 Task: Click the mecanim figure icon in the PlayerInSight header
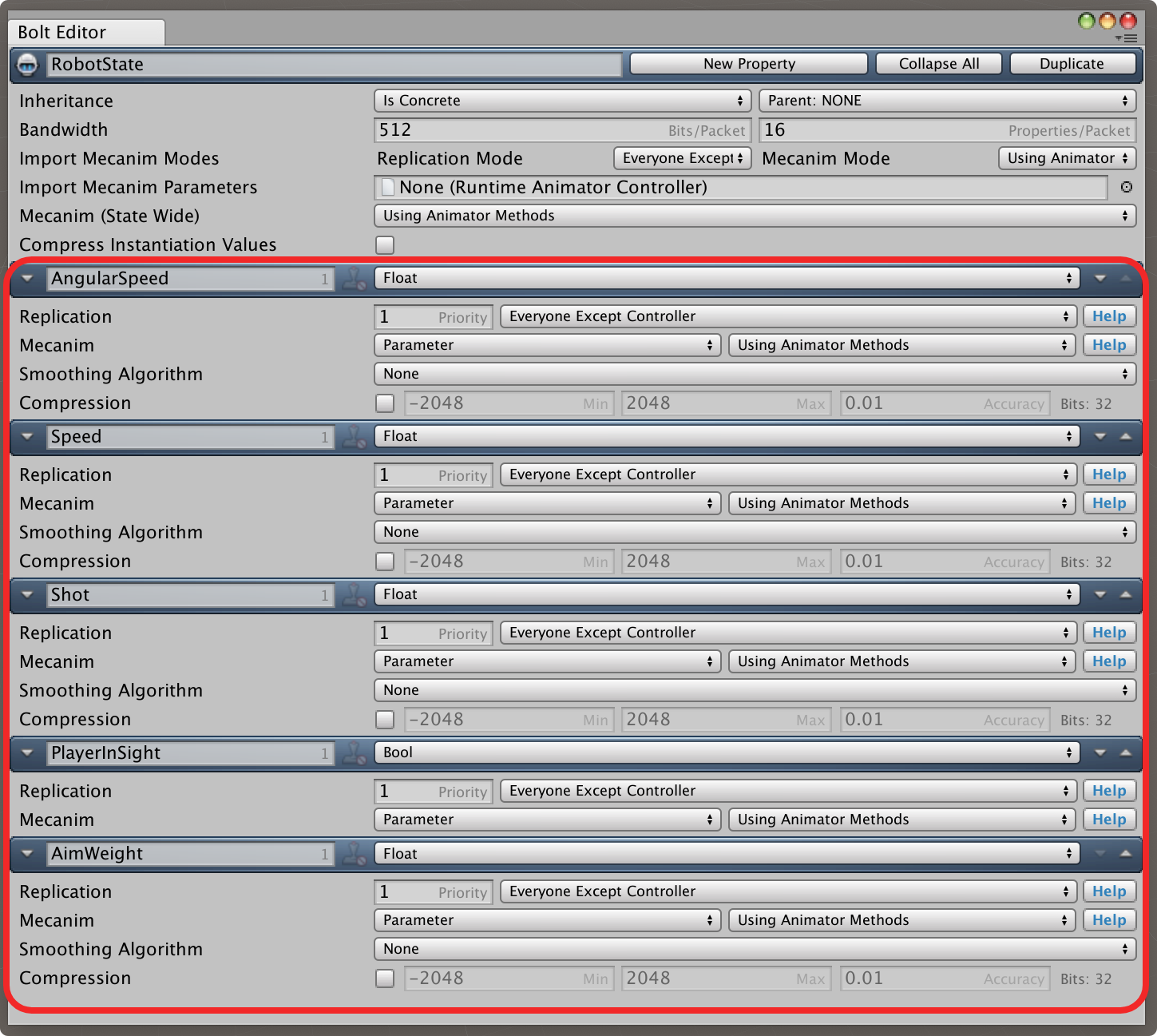(x=354, y=753)
